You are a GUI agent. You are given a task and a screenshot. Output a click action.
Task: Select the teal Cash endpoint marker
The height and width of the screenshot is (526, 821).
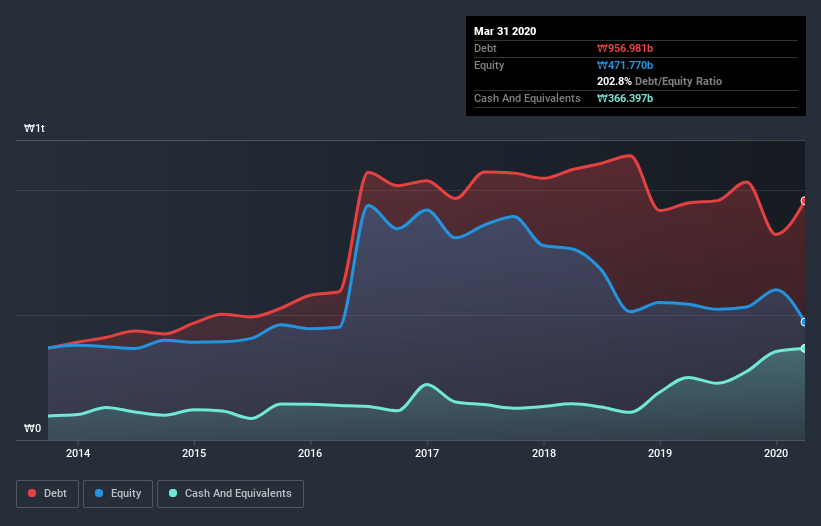(x=804, y=349)
